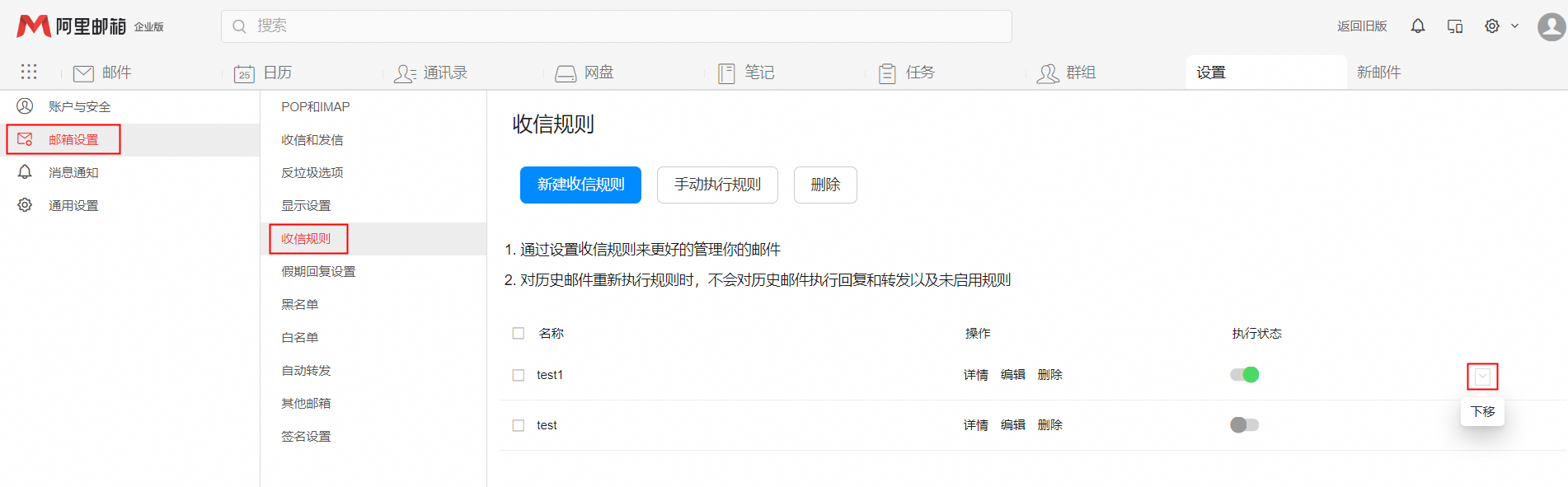This screenshot has width=1568, height=487.
Task: Switch to the 新邮件 tab
Action: pos(1378,73)
